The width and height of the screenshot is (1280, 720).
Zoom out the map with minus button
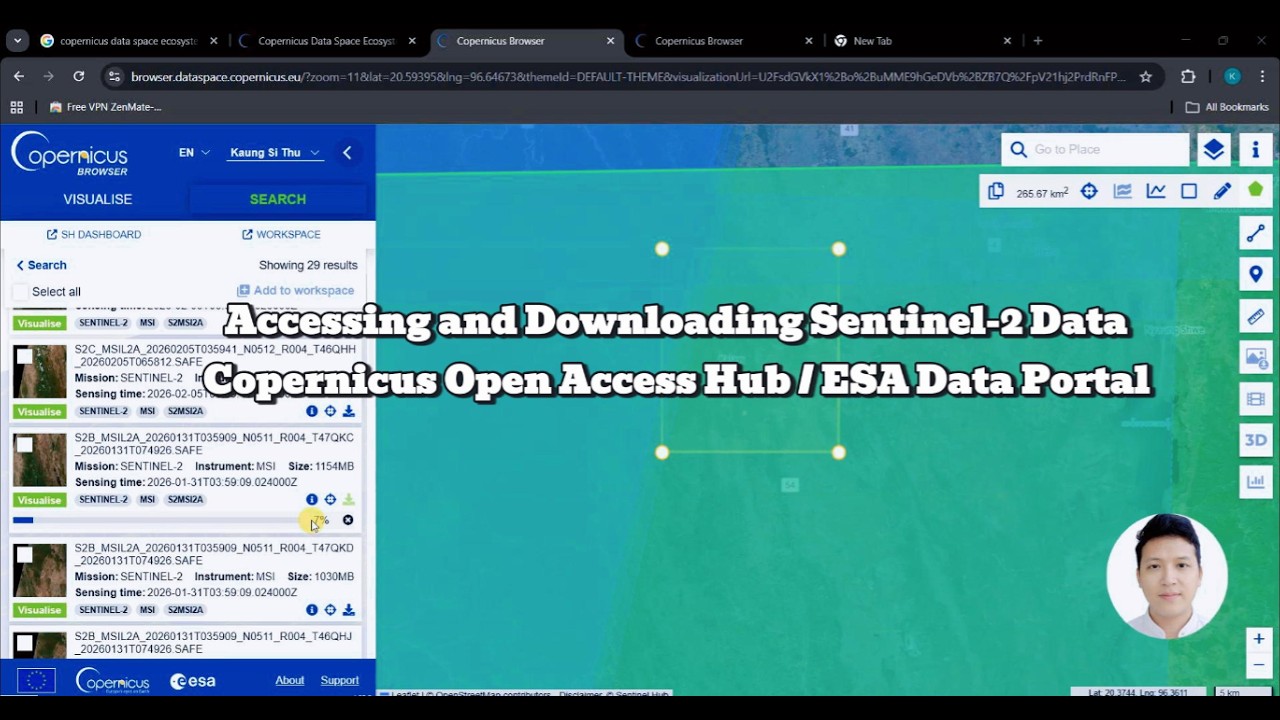point(1259,664)
